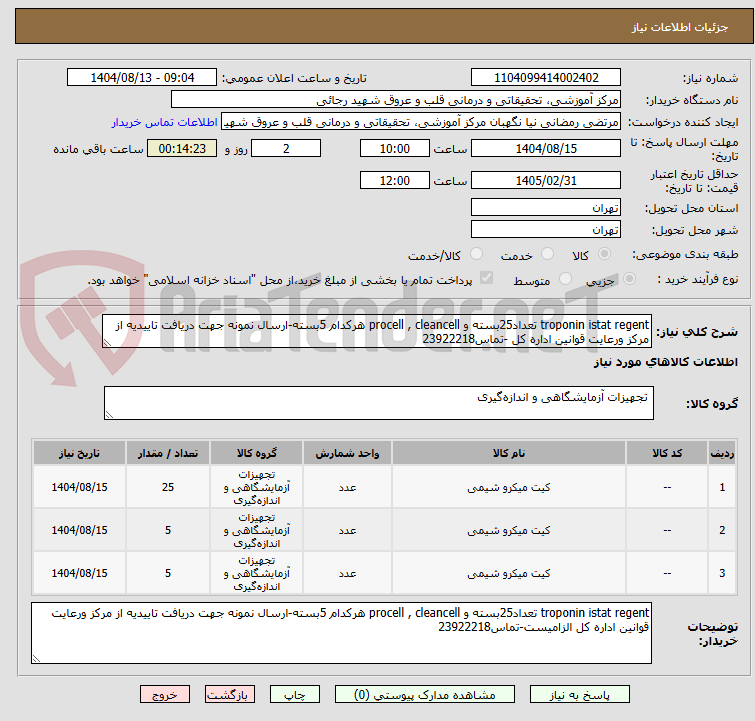Click the resize handle of the general description box
Image resolution: width=755 pixels, height=721 pixels.
click(x=107, y=343)
